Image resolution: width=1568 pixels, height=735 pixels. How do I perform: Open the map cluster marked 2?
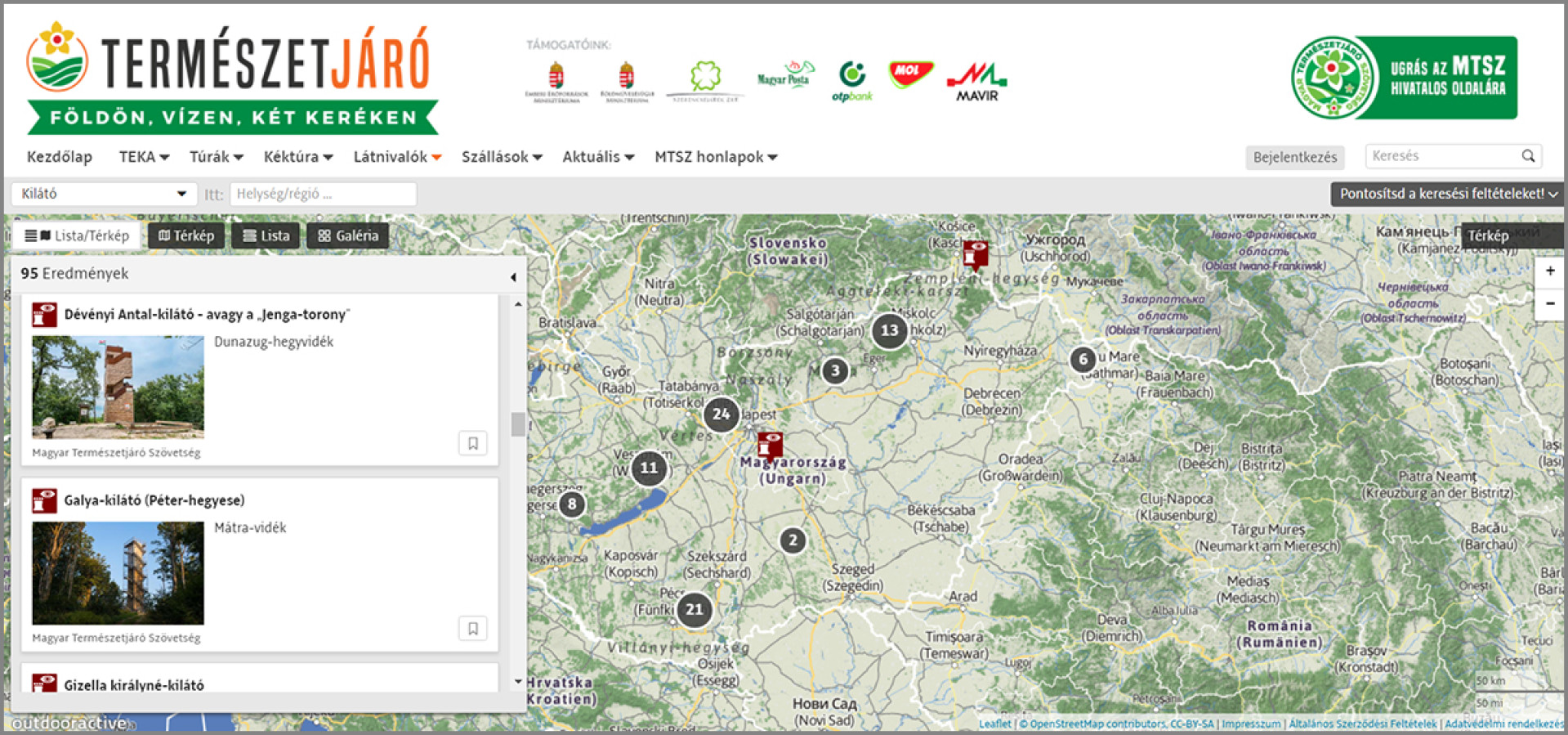[793, 540]
